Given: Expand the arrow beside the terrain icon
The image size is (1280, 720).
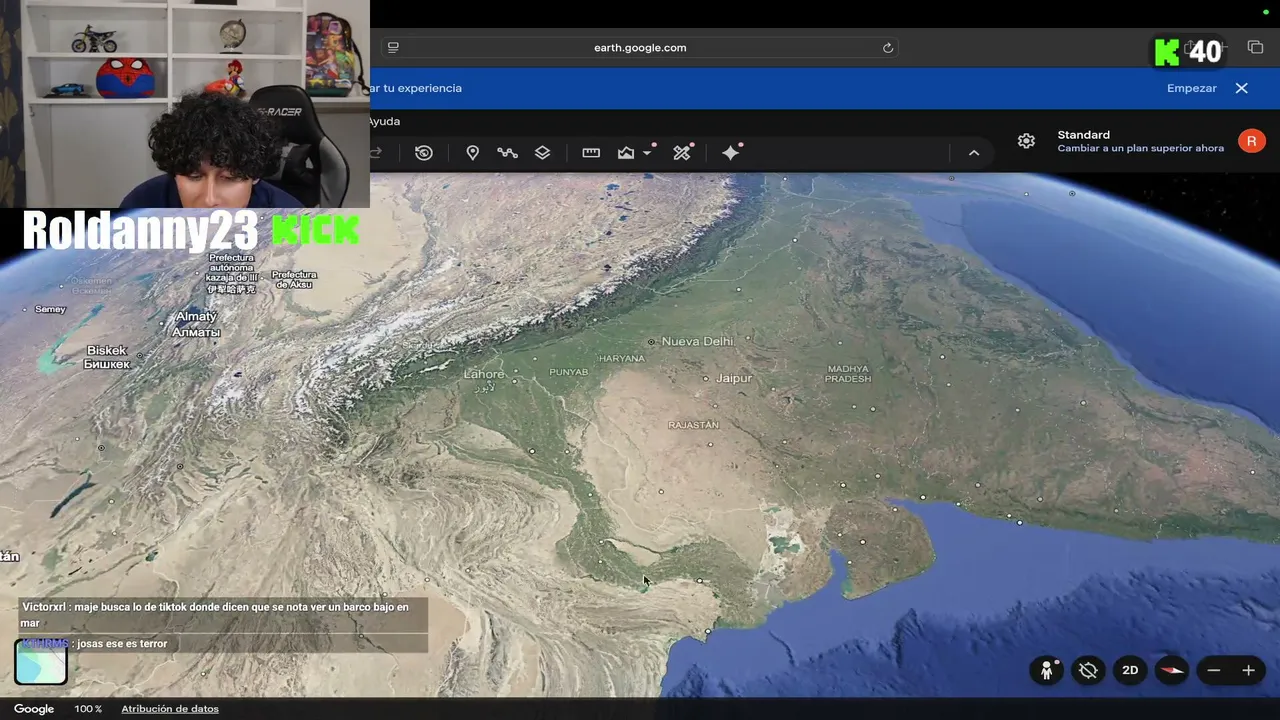Looking at the screenshot, I should coord(648,153).
